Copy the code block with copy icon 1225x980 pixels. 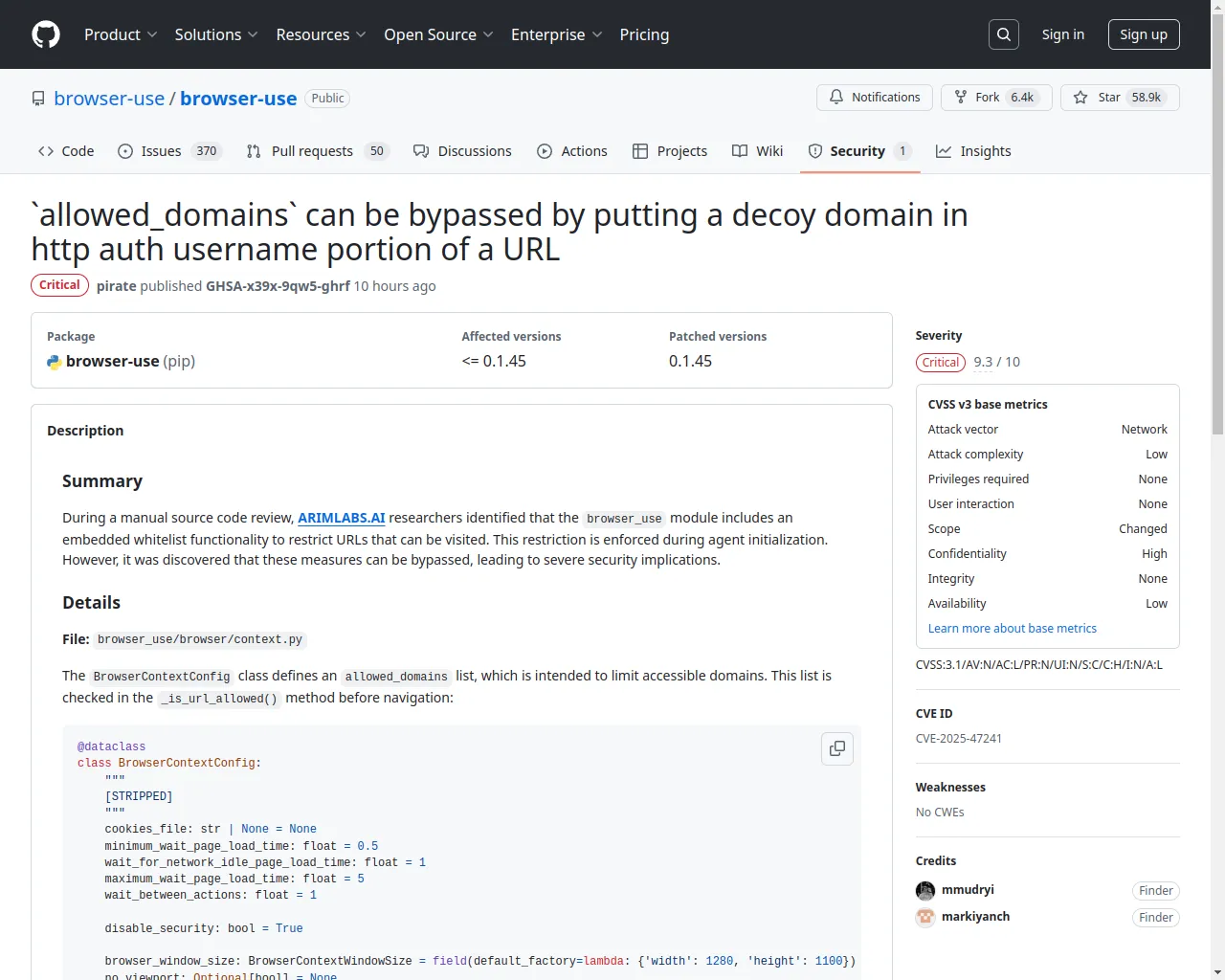click(x=837, y=748)
